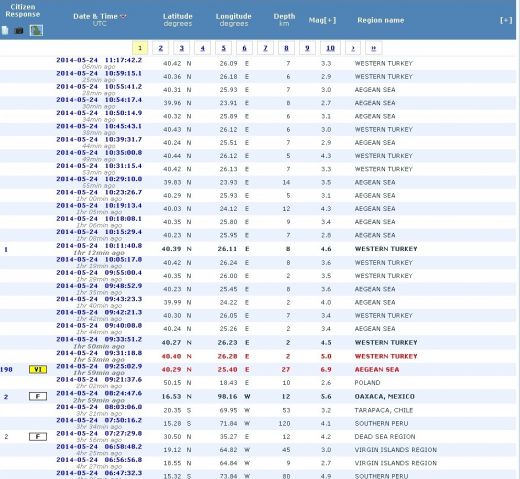Go to results page 8

(286, 48)
